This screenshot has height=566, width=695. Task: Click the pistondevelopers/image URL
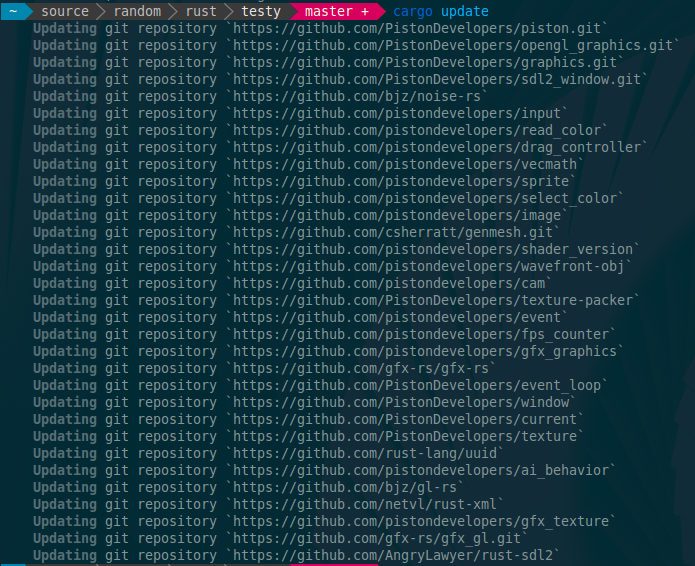397,215
